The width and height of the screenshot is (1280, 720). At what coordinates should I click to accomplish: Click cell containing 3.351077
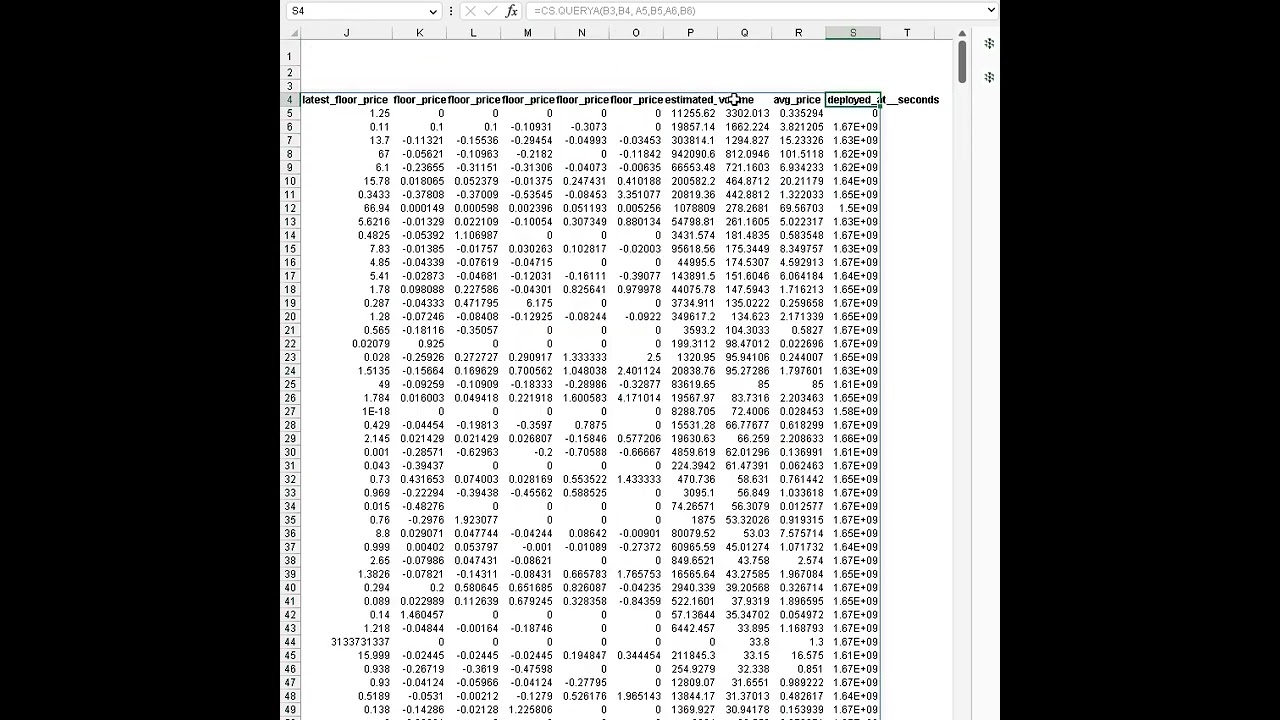pos(635,195)
